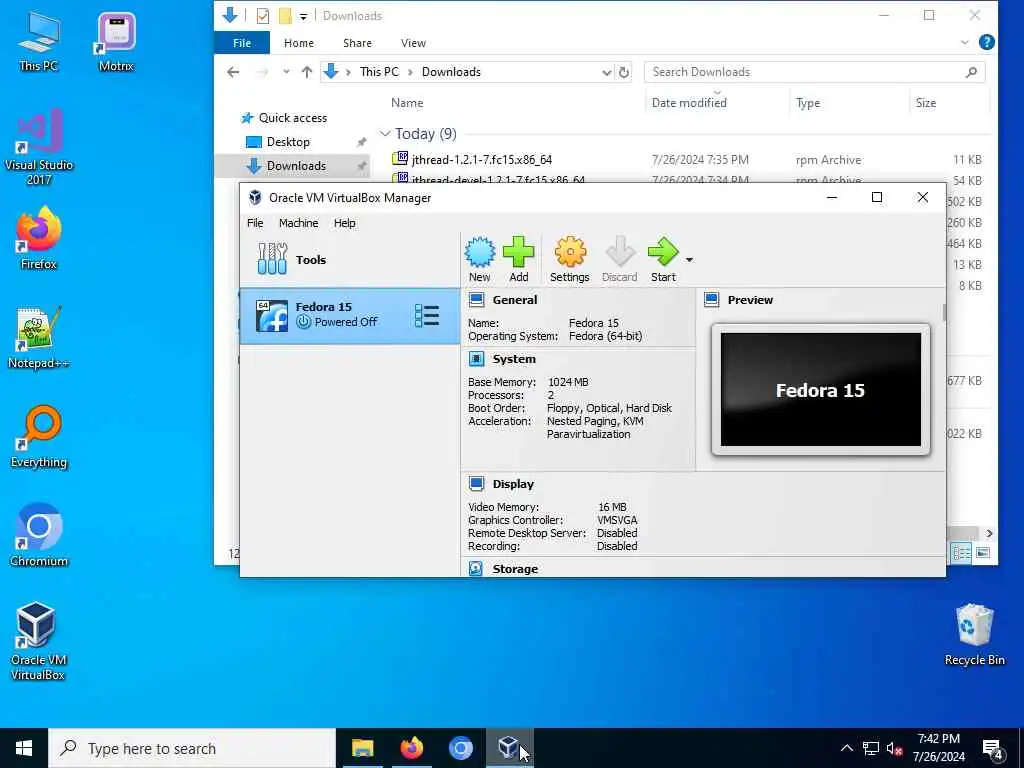
Task: Open VirtualBox Machine menu
Action: pyautogui.click(x=298, y=223)
